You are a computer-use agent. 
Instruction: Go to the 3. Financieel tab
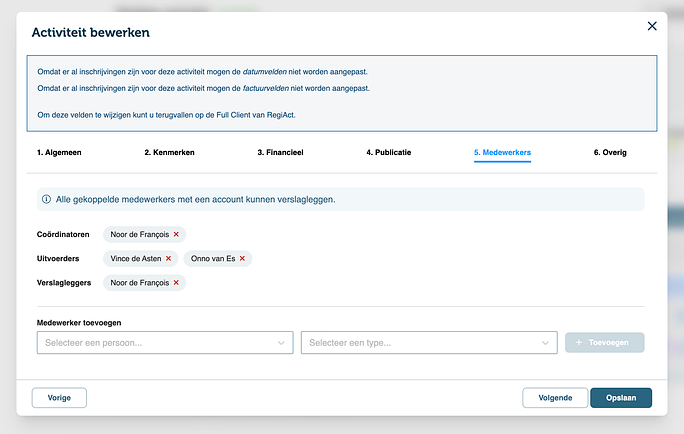[280, 153]
